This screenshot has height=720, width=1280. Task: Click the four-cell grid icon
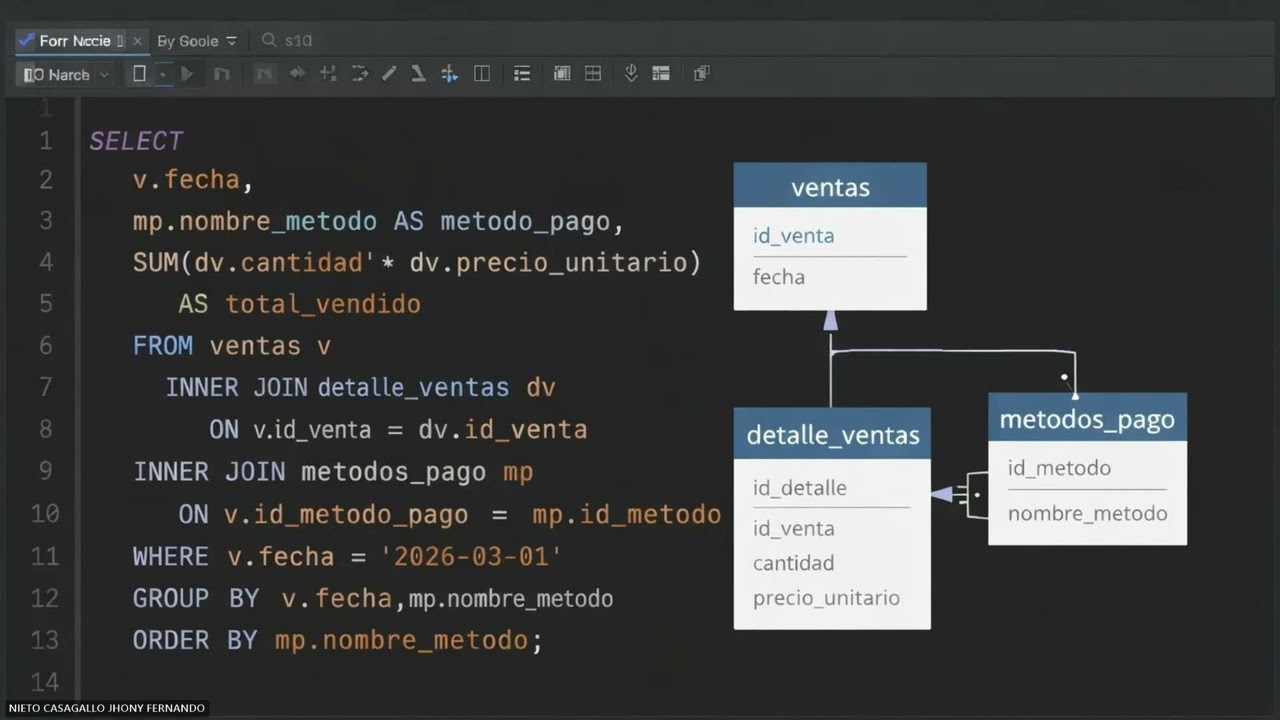pos(593,74)
